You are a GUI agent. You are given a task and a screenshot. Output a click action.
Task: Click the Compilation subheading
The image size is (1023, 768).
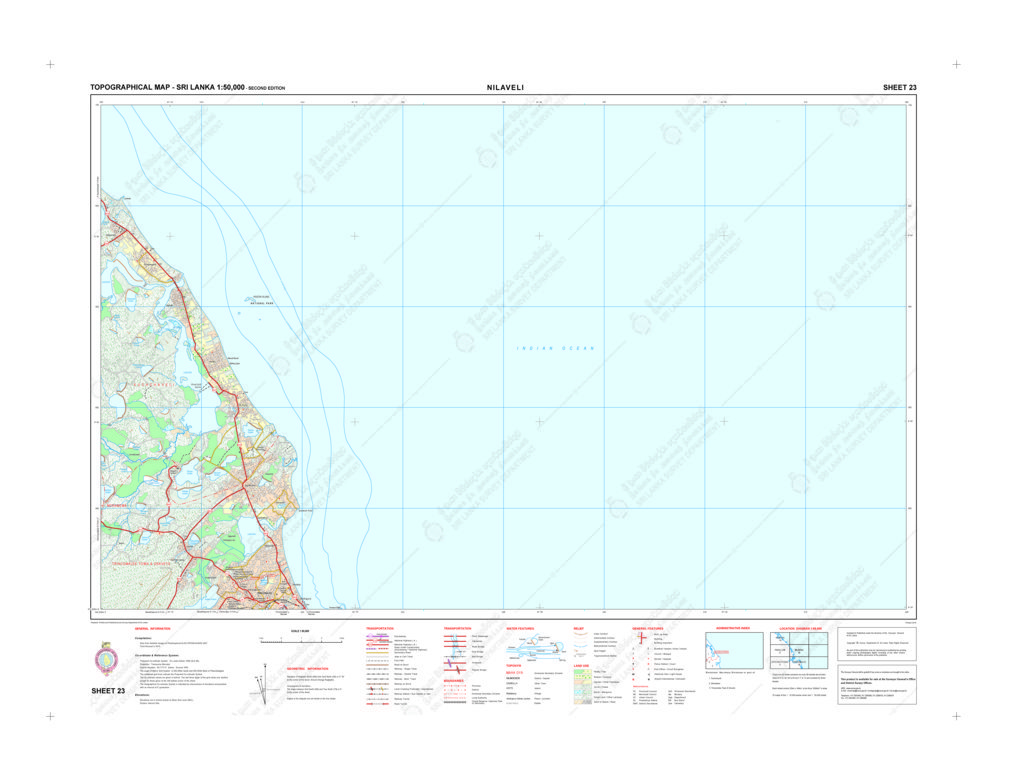[x=143, y=638]
